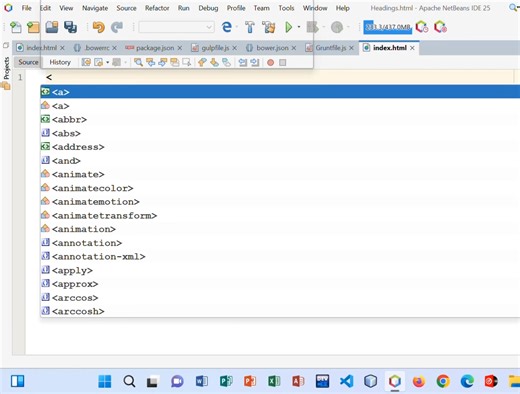This screenshot has width=520, height=394.
Task: Close the active index.html tab
Action: [412, 48]
